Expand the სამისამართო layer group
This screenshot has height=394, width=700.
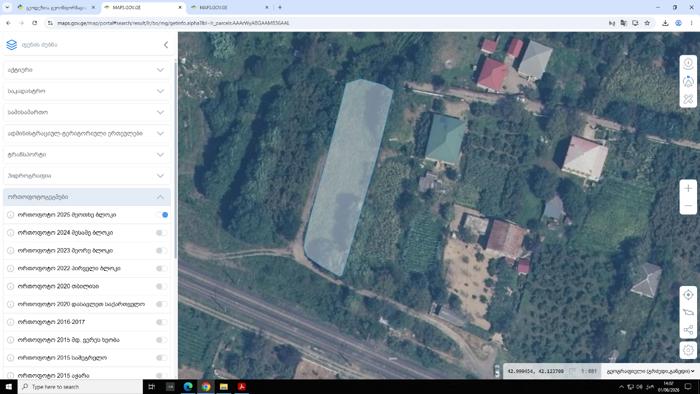click(87, 112)
